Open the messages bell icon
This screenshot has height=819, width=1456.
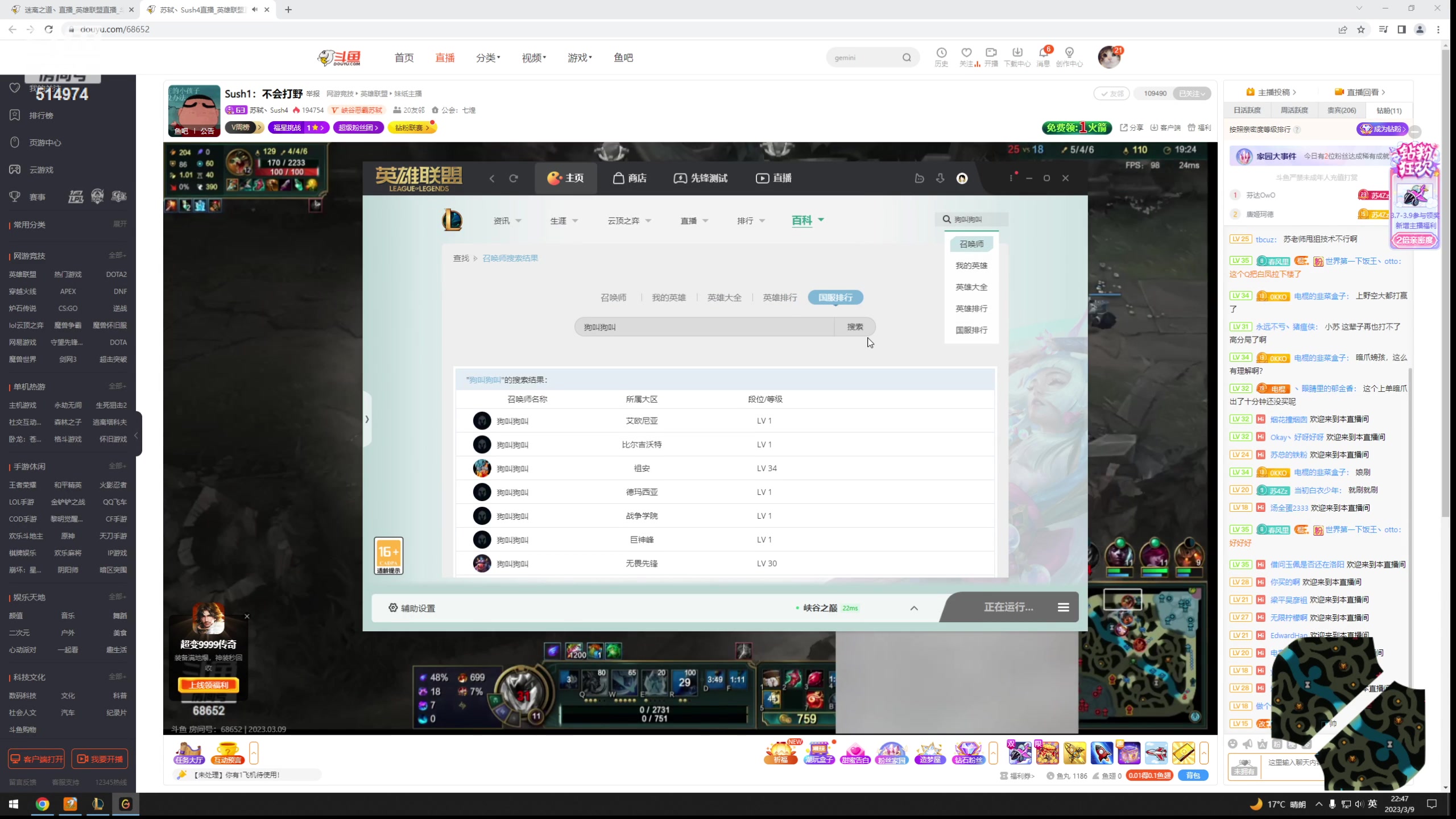pyautogui.click(x=1043, y=53)
